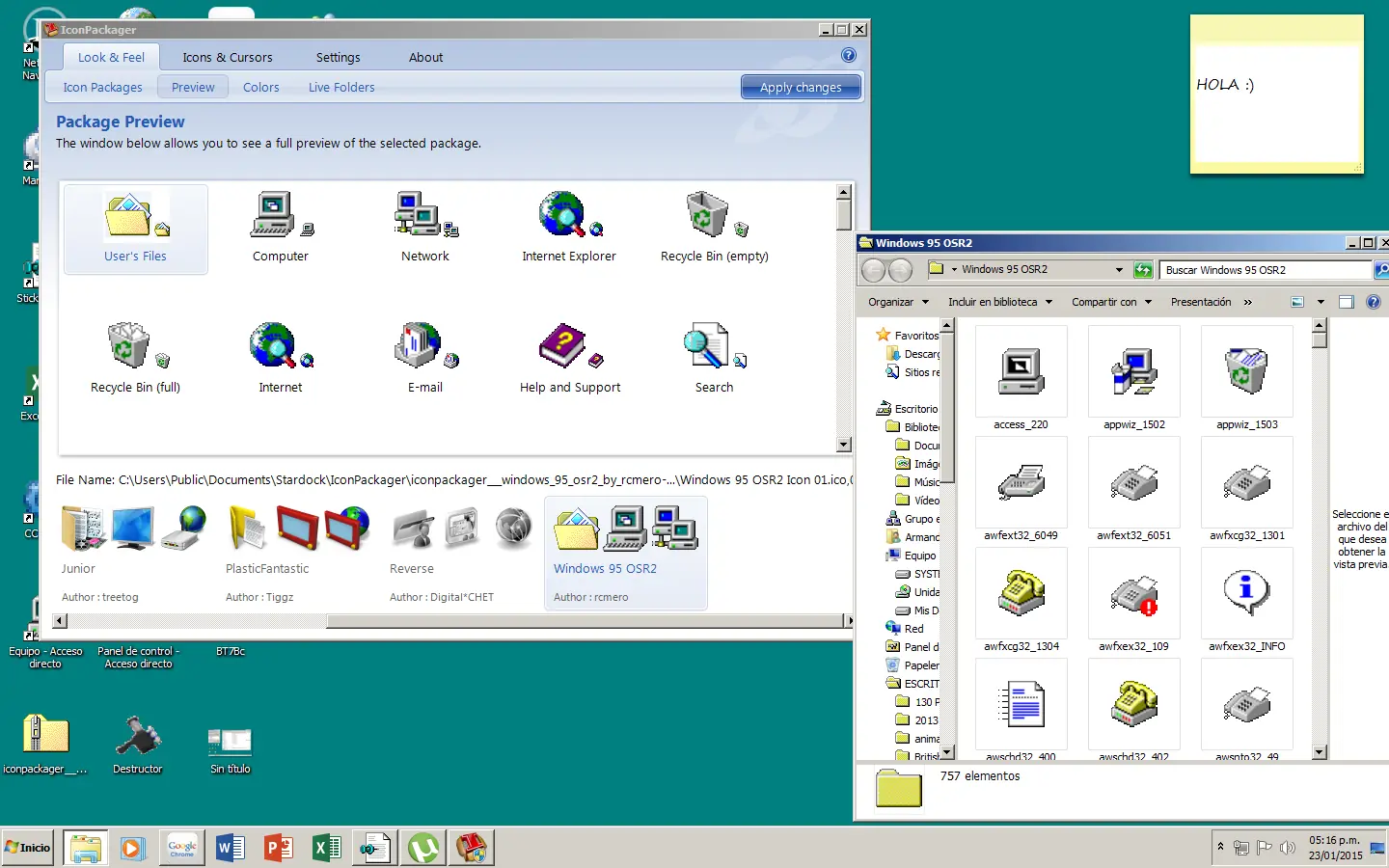Select the Help and Support preview icon
This screenshot has width=1389, height=868.
[570, 359]
